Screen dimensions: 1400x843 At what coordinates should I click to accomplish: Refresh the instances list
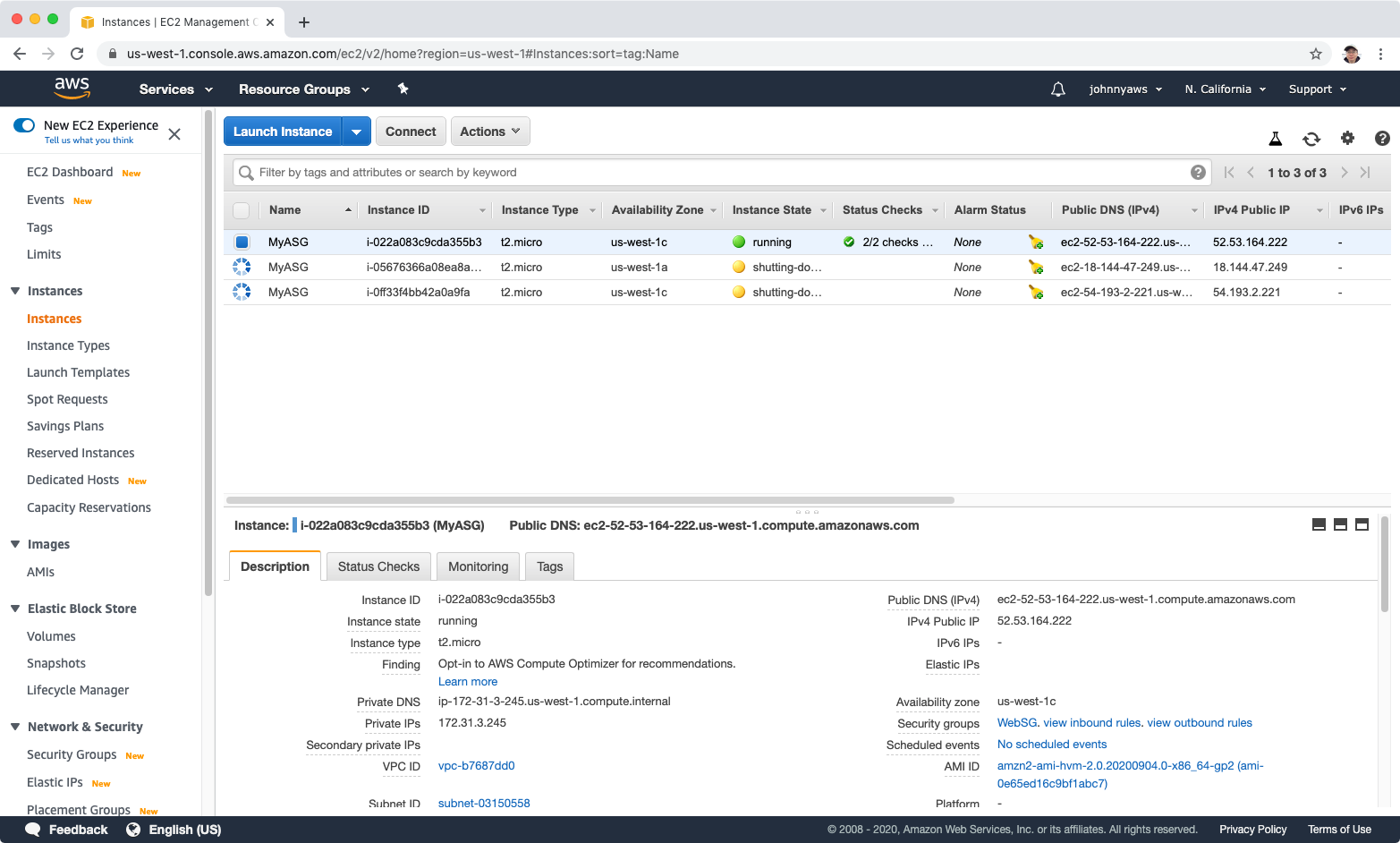[x=1311, y=139]
